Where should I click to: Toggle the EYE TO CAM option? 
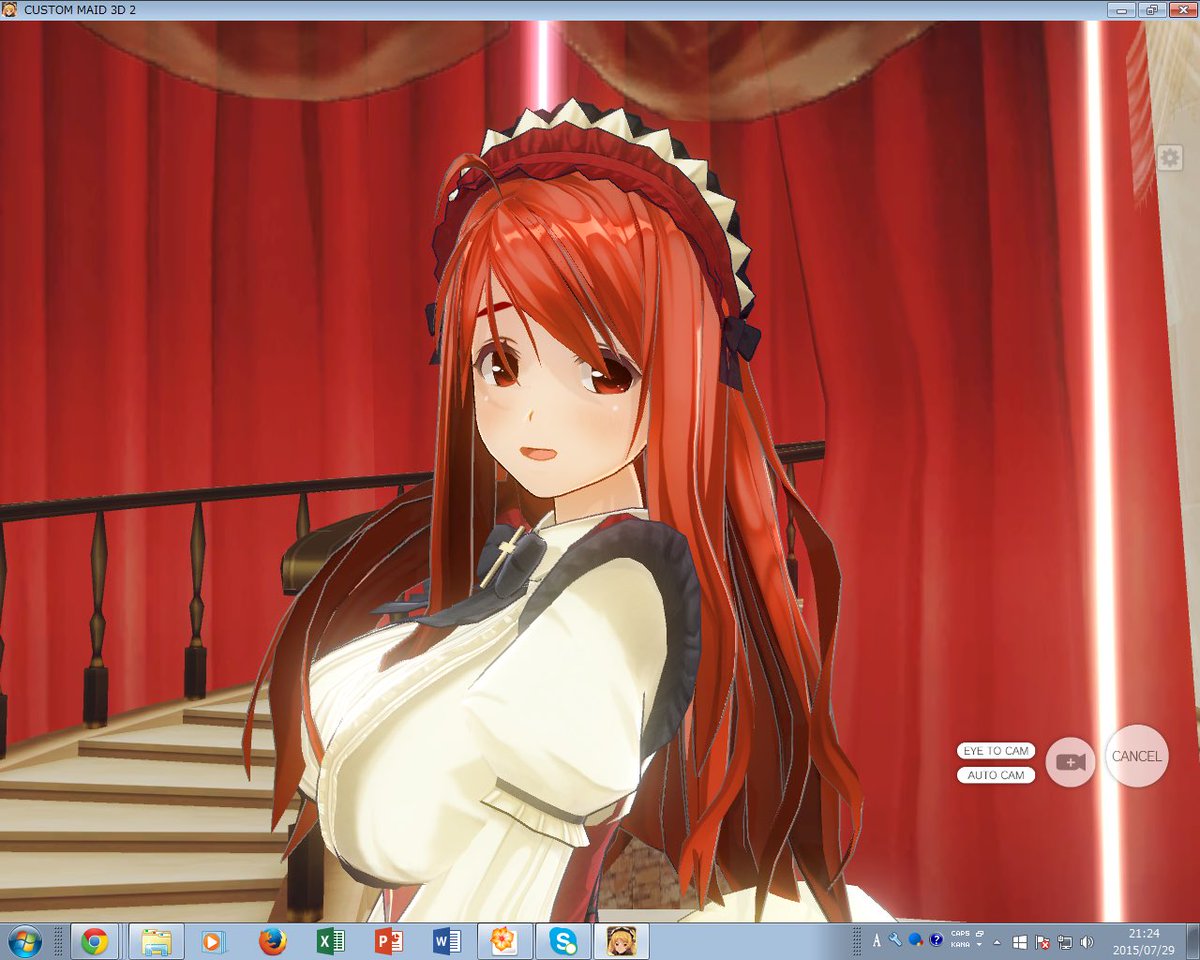pos(995,751)
